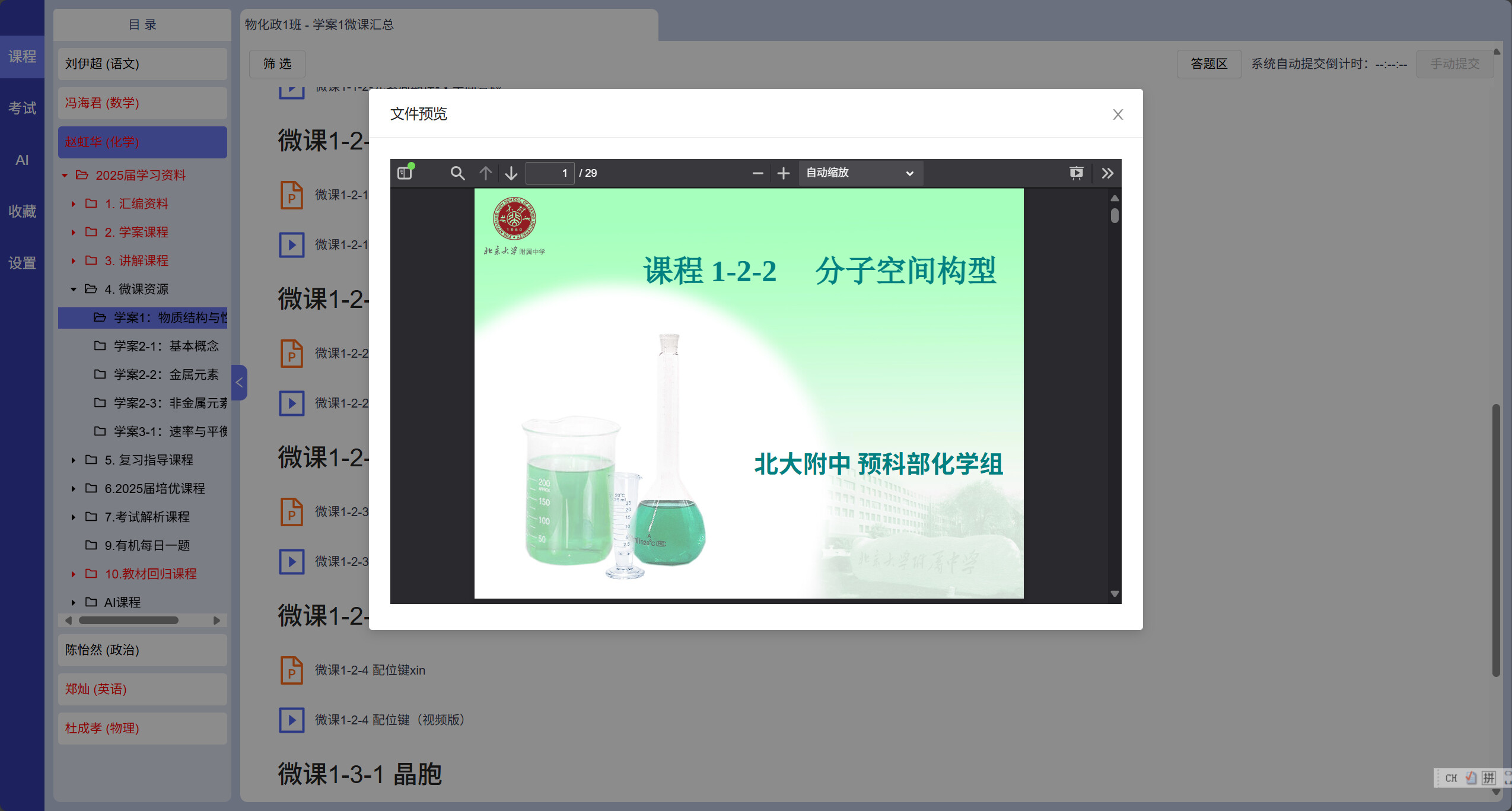Switch PDF to presentation mode
The width and height of the screenshot is (1512, 811).
tap(1076, 173)
